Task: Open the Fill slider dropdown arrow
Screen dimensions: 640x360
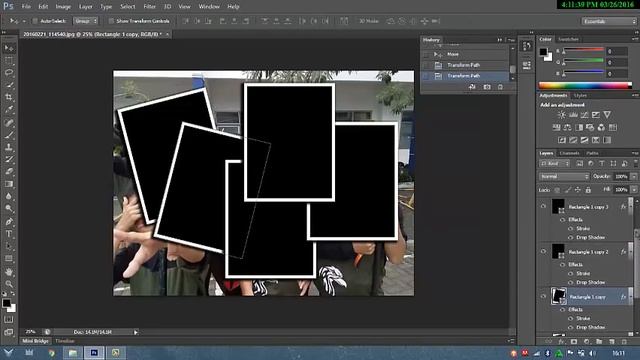Action: pyautogui.click(x=634, y=190)
